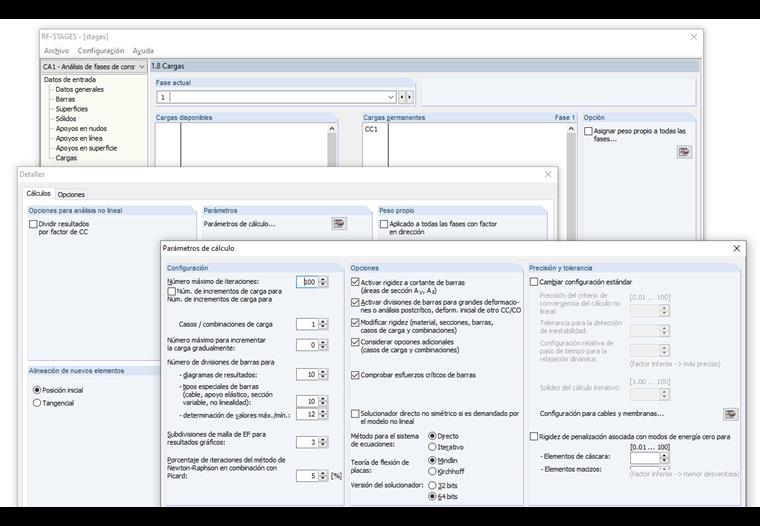
Task: Select Cargas in the navigator tree
Action: point(66,158)
